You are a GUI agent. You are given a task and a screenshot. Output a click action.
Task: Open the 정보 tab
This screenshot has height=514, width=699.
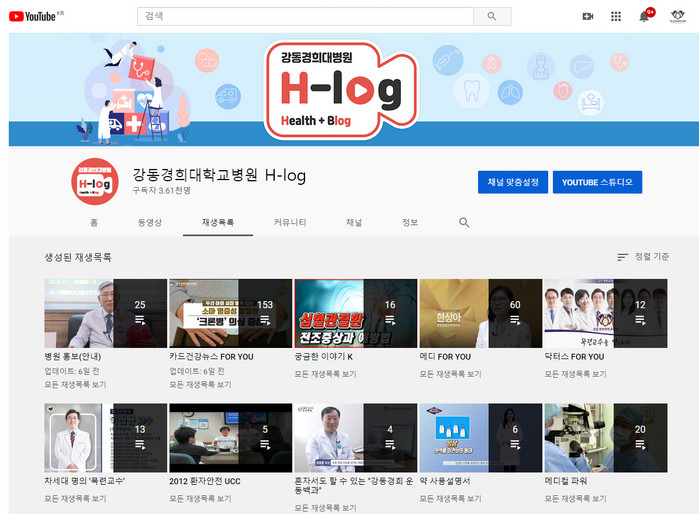pyautogui.click(x=410, y=222)
